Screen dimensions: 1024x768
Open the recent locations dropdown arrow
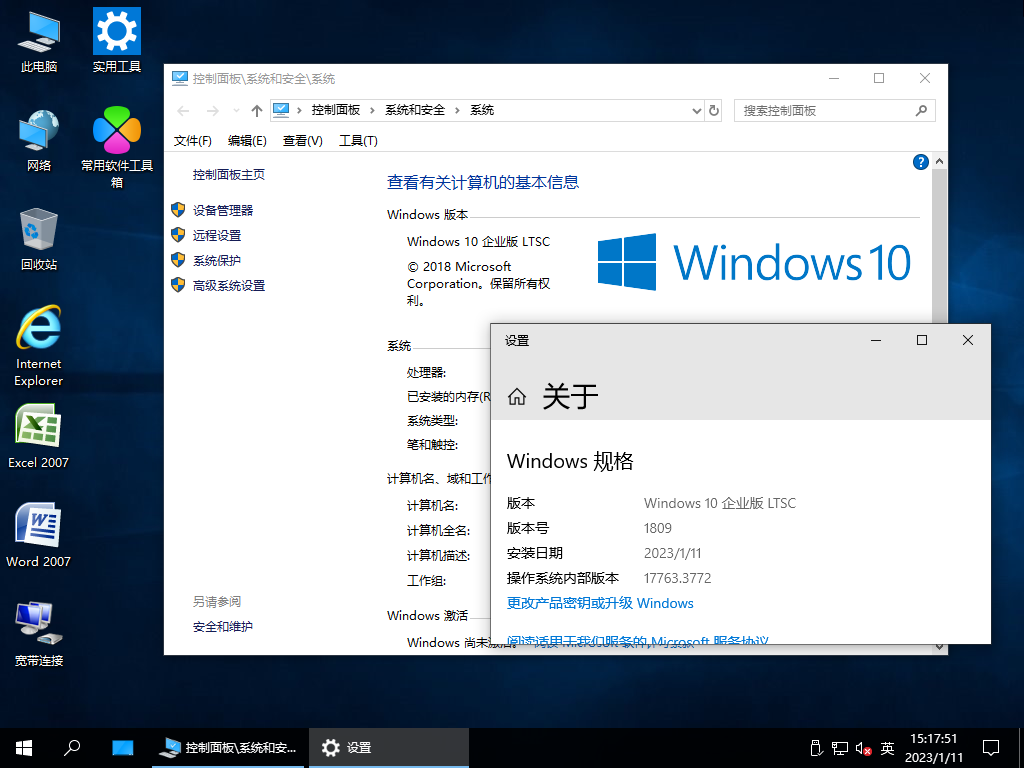pyautogui.click(x=236, y=110)
